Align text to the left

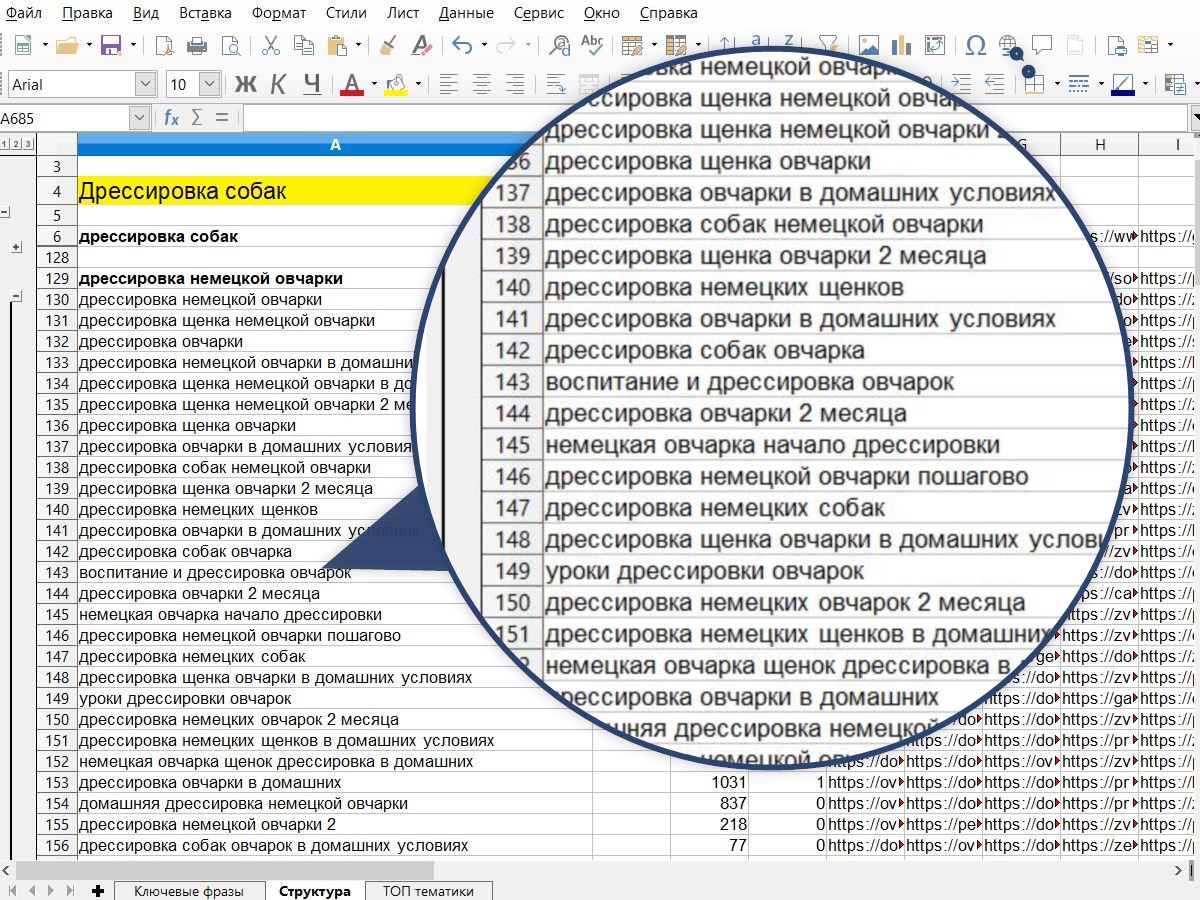point(449,84)
